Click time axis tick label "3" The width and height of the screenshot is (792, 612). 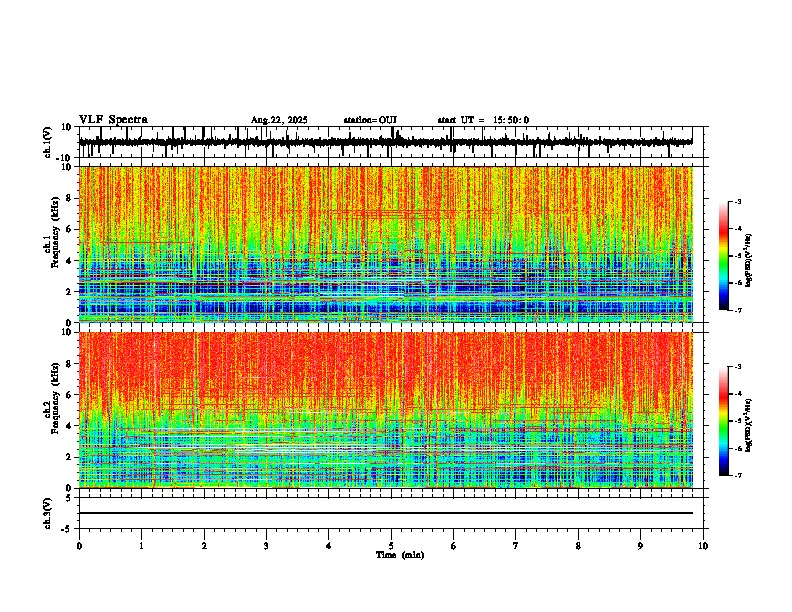[266, 546]
